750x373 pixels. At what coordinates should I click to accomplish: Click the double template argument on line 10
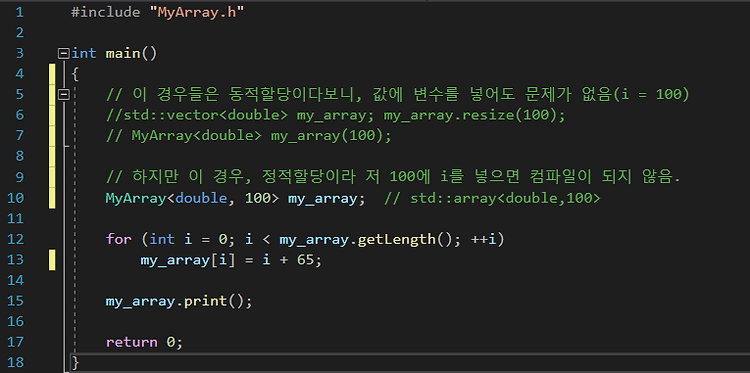pos(201,198)
